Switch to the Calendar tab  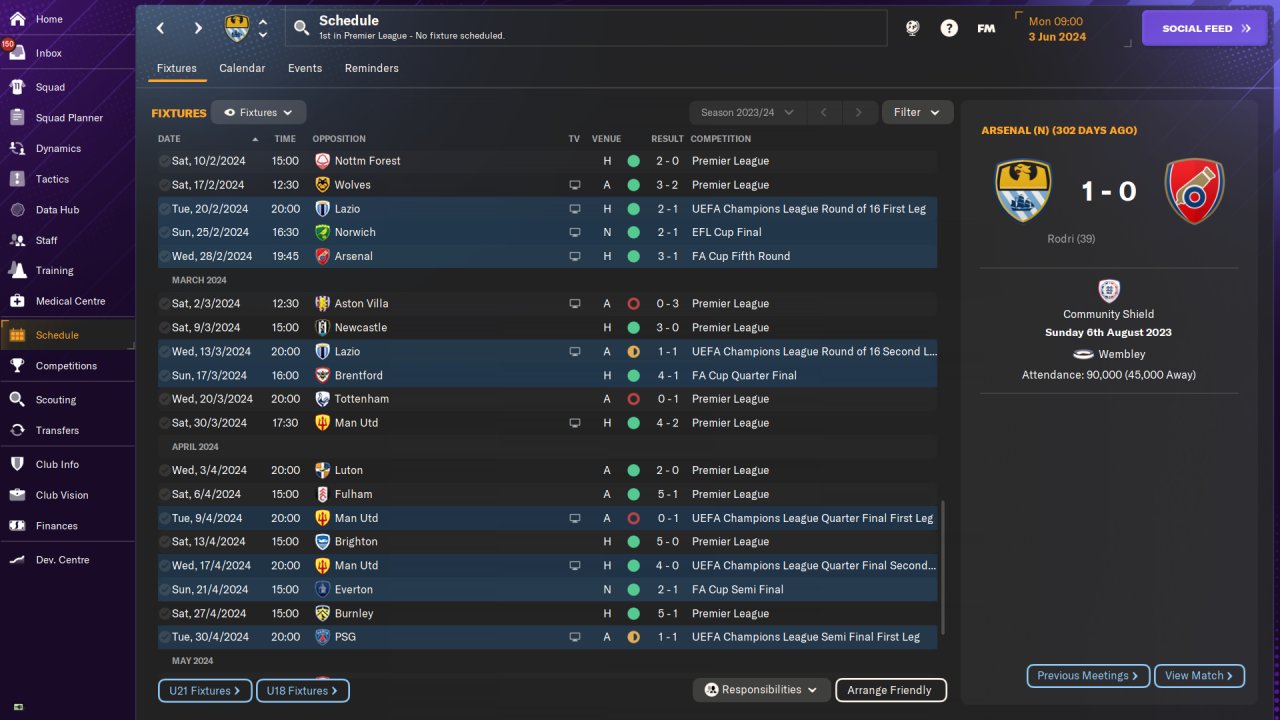coord(242,68)
